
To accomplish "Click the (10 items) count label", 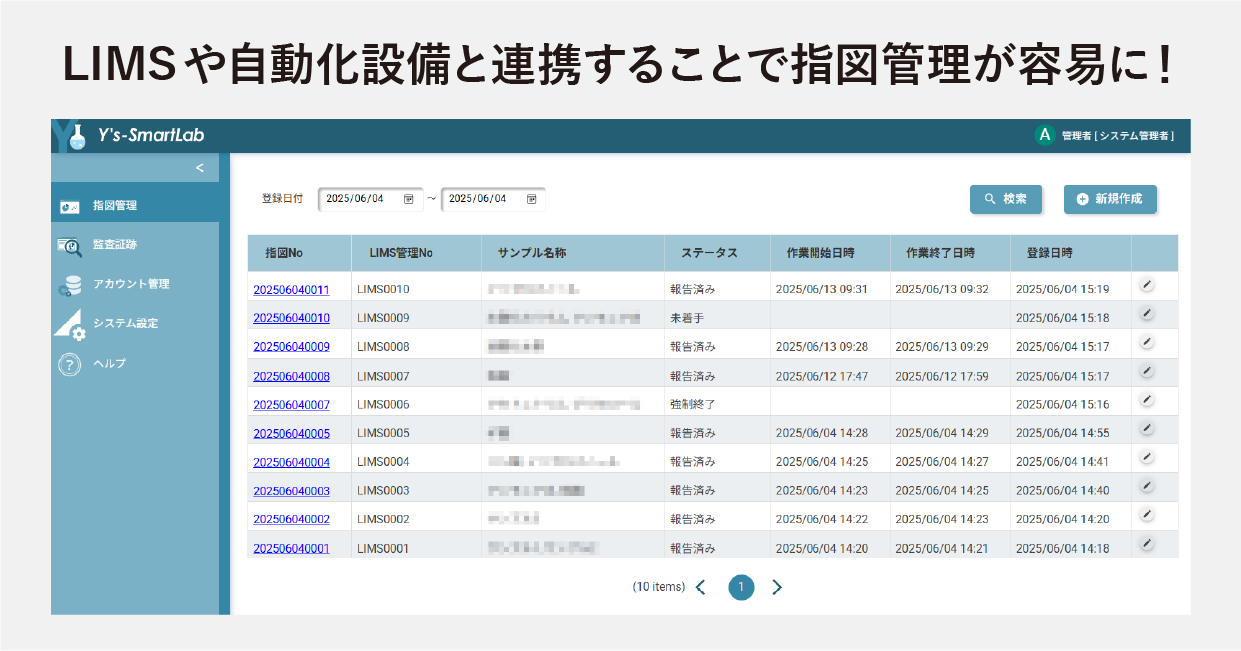I will (x=659, y=587).
